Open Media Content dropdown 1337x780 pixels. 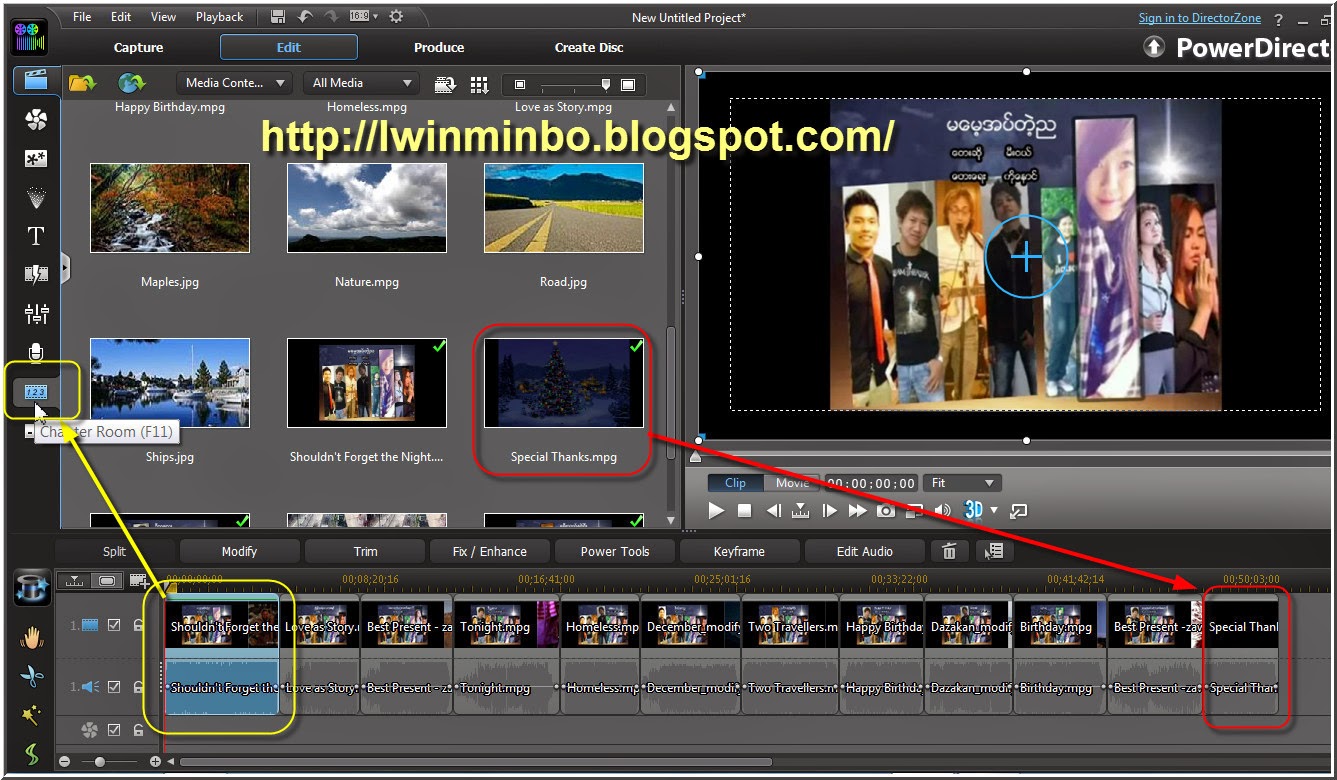[x=234, y=83]
